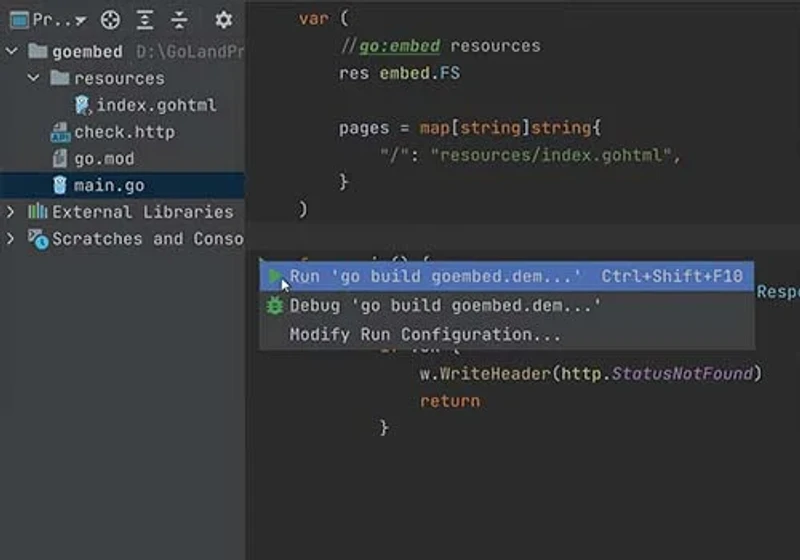Click the goembed folder icon
This screenshot has height=560, width=800.
pos(38,51)
